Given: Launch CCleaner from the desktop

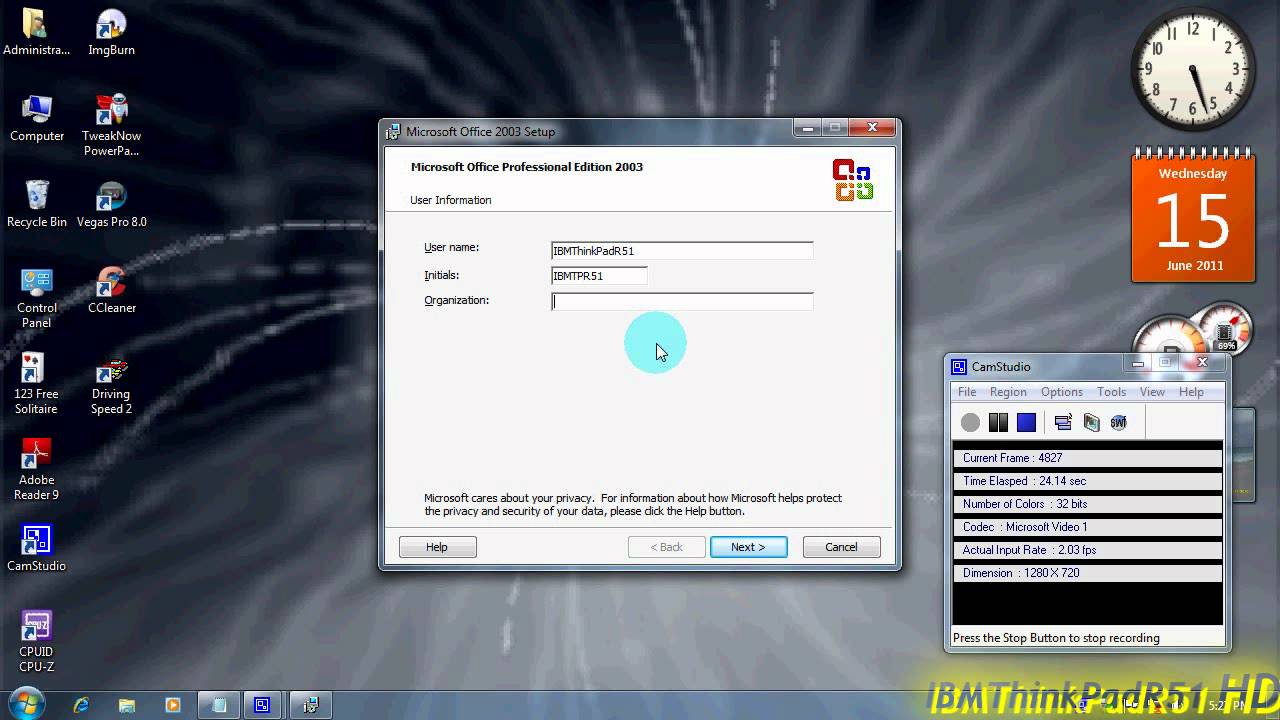Looking at the screenshot, I should pos(111,290).
